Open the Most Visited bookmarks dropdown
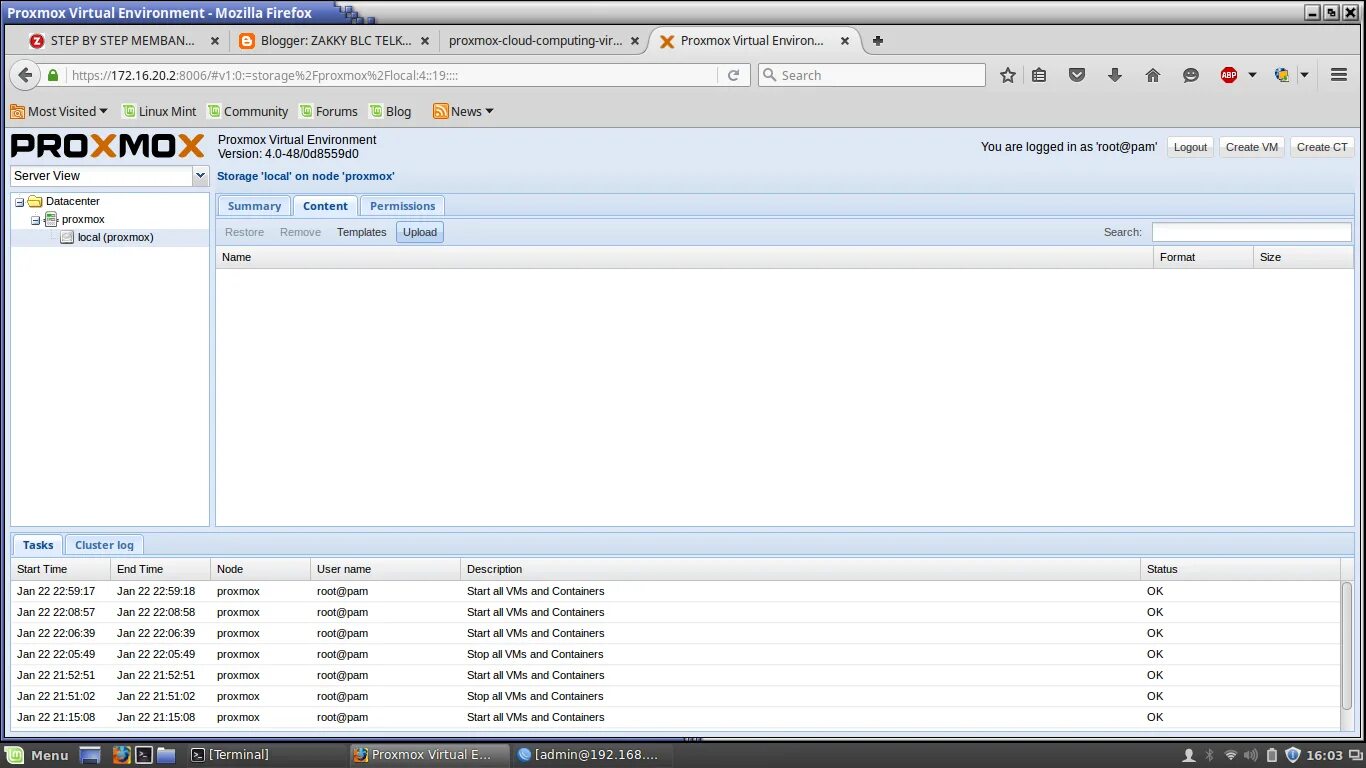 coord(59,112)
